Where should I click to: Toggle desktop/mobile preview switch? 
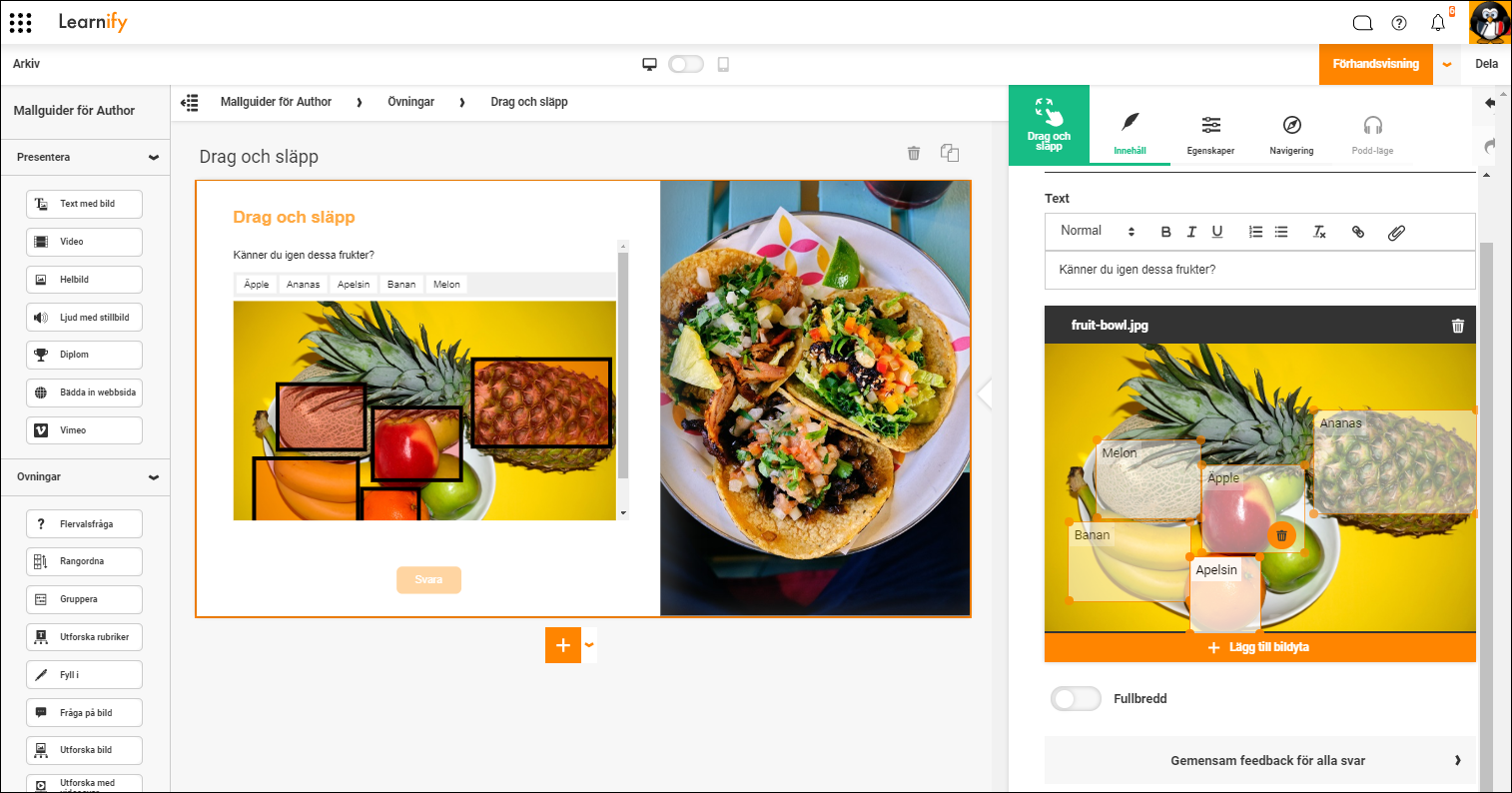point(686,64)
